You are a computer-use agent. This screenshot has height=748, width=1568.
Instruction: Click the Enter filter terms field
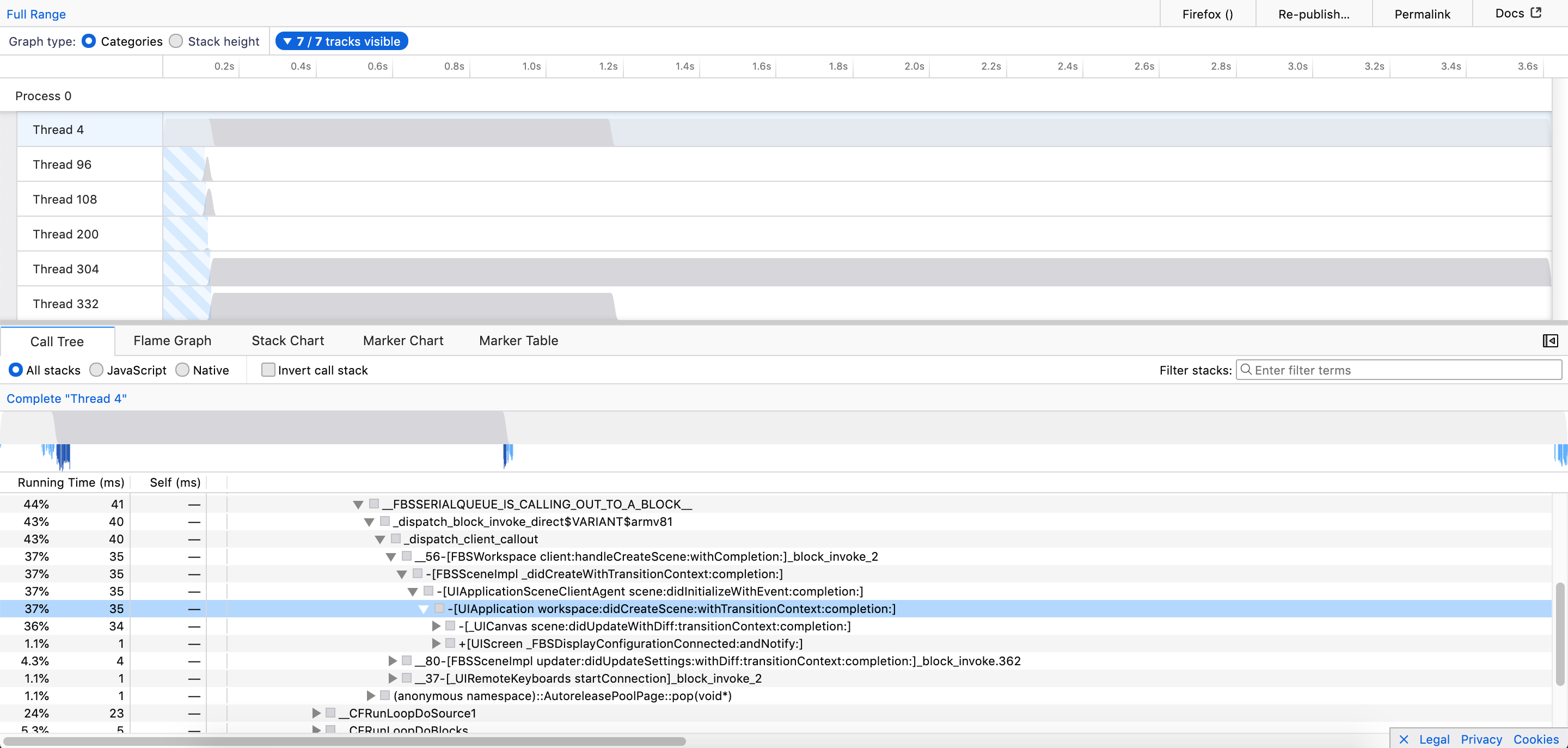(1400, 370)
